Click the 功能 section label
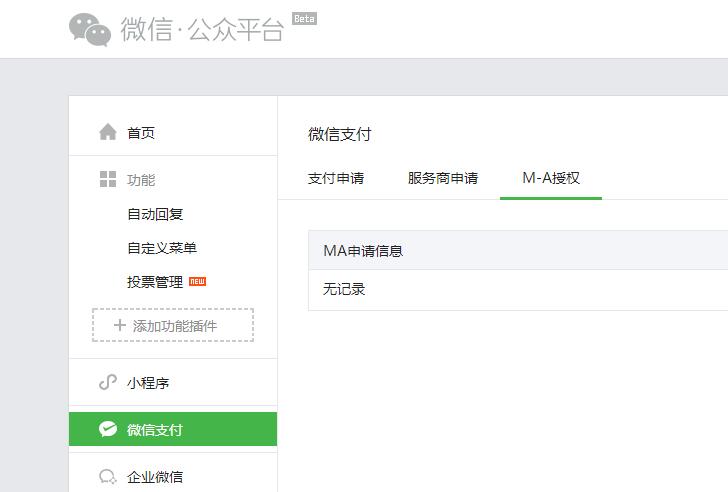The width and height of the screenshot is (728, 492). pos(141,180)
